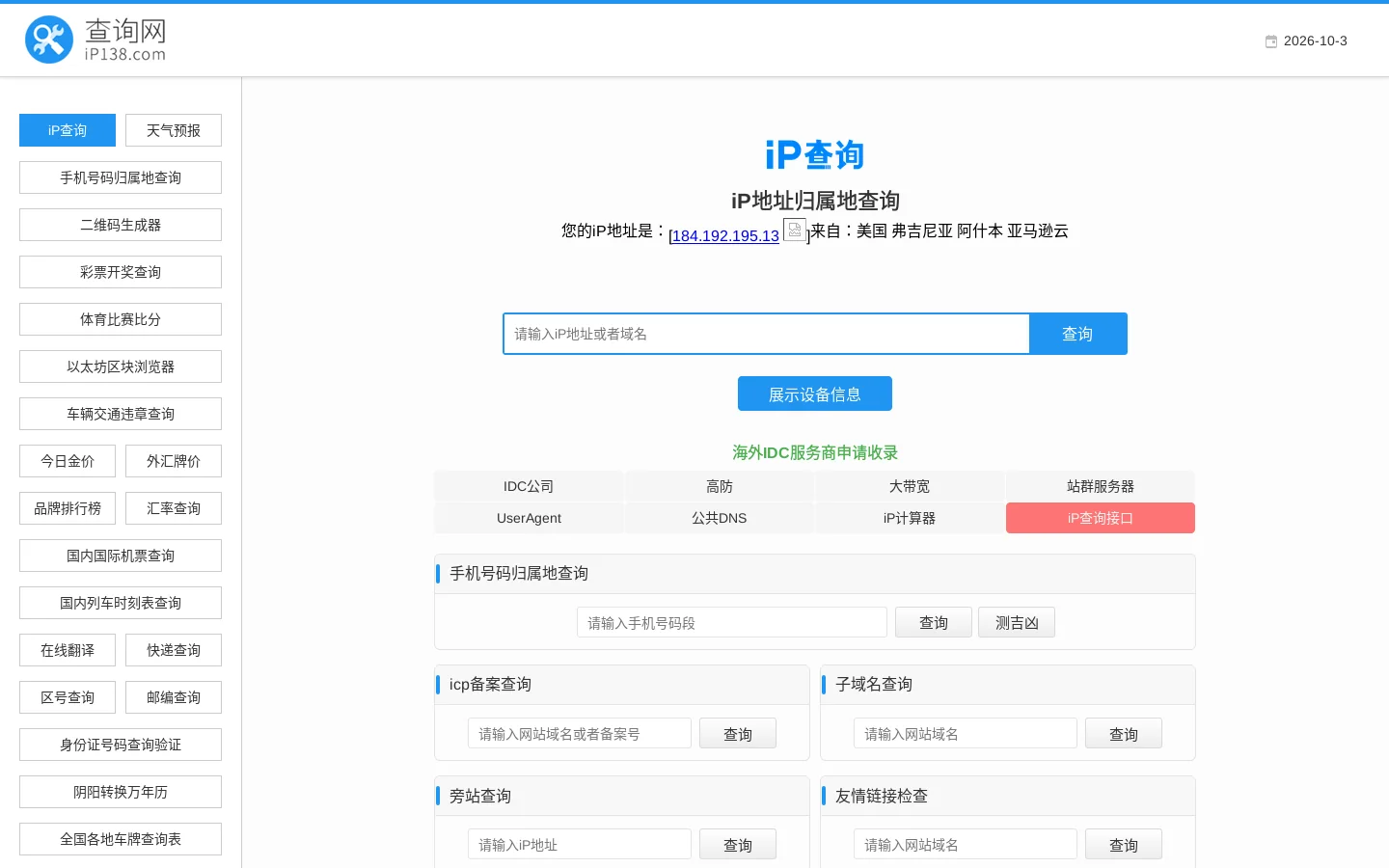Image resolution: width=1389 pixels, height=868 pixels.
Task: Open the 海外IDC服务商申请收录 link
Action: [815, 452]
